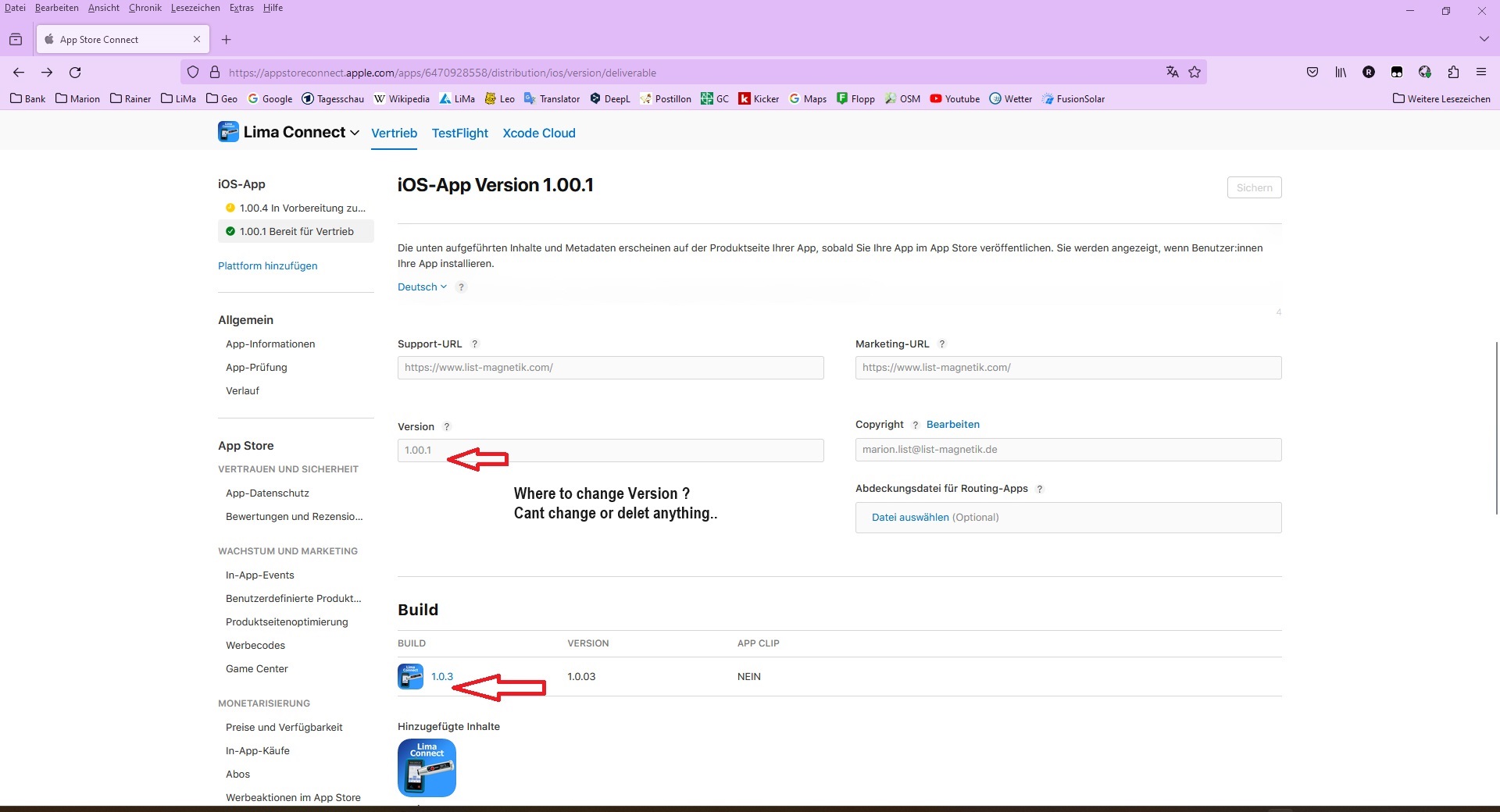Click the Bearbeiten link next to Copyright

[953, 425]
